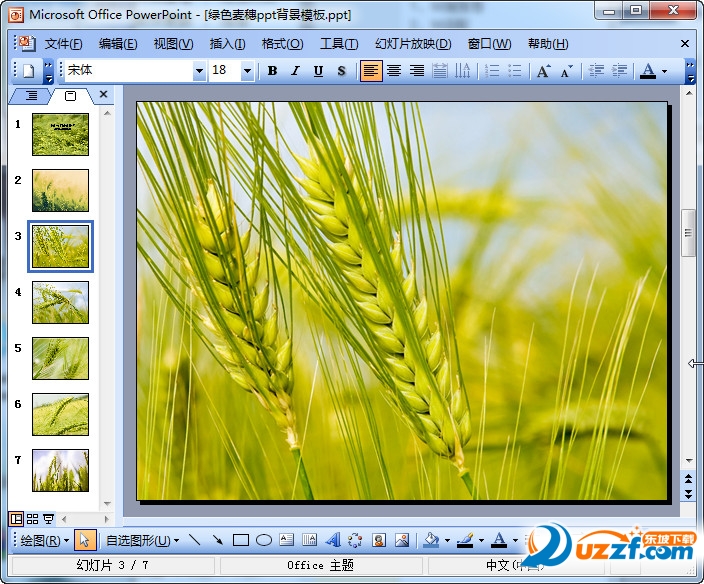Toggle underline formatting
This screenshot has height=584, width=704.
318,71
